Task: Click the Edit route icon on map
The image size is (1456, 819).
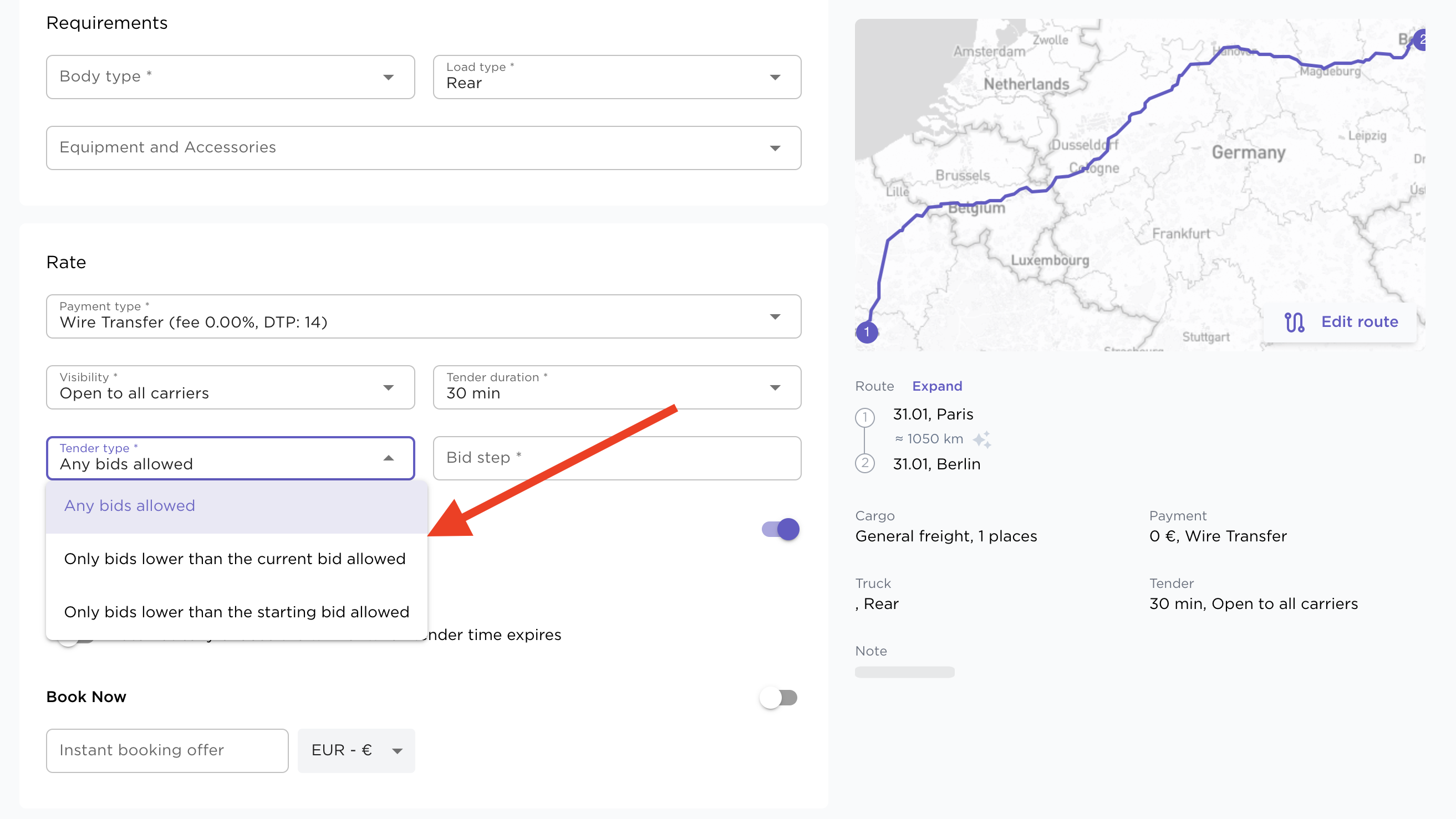Action: 1294,323
